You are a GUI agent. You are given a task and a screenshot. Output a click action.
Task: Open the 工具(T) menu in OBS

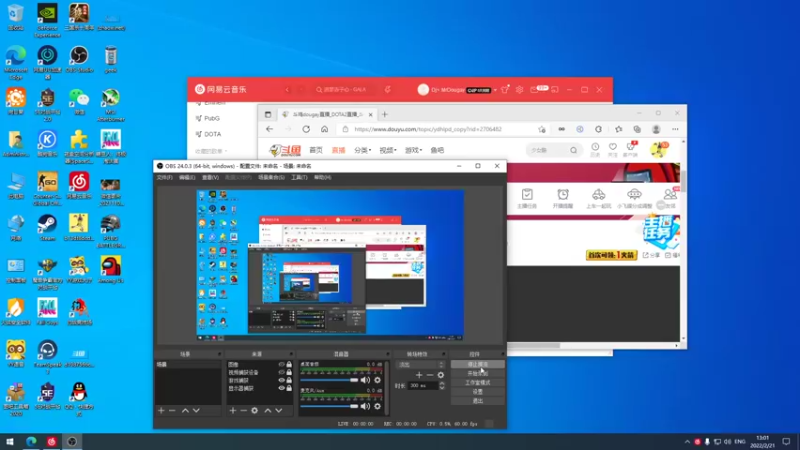pyautogui.click(x=299, y=178)
